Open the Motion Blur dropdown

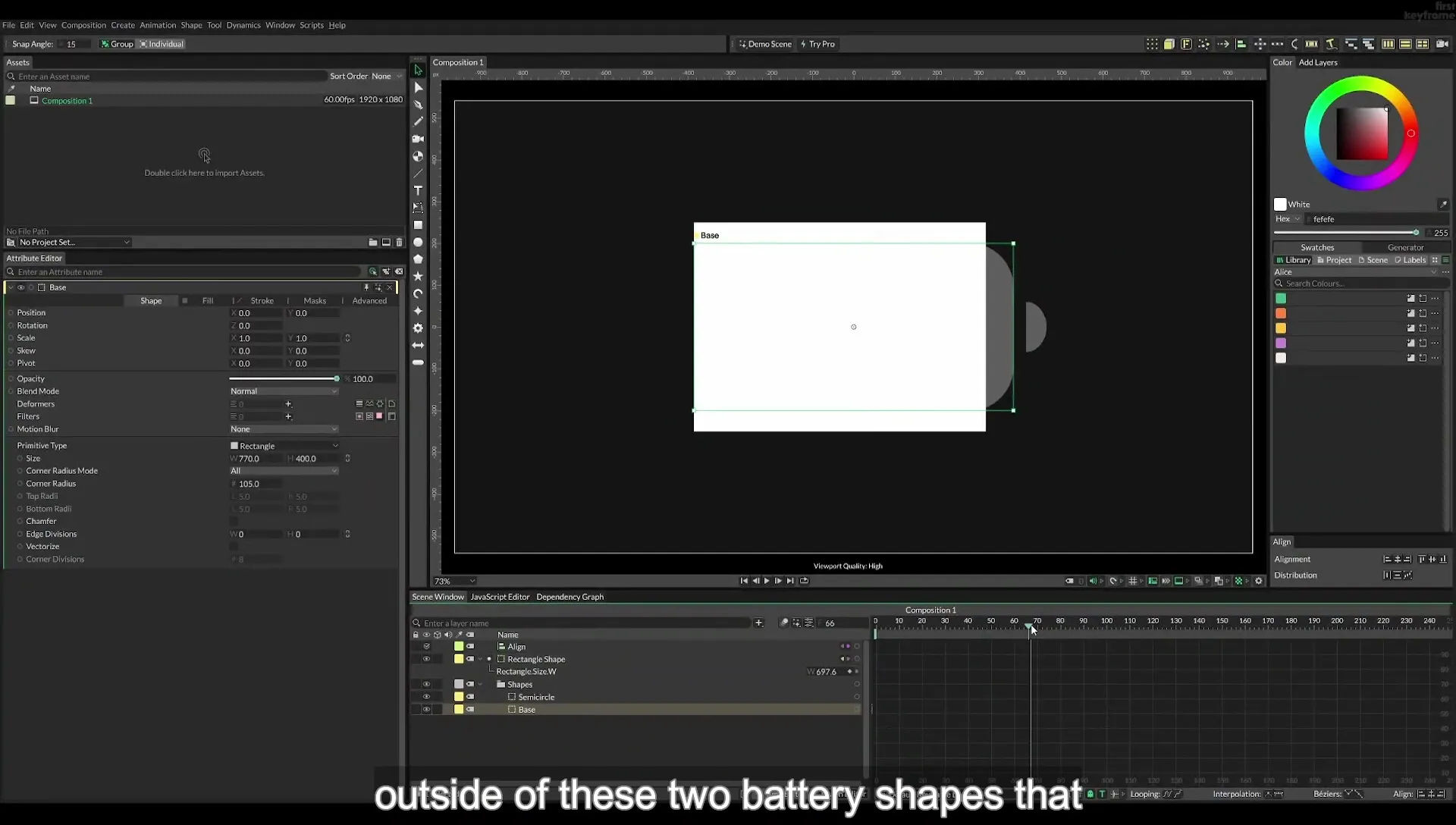[x=284, y=429]
